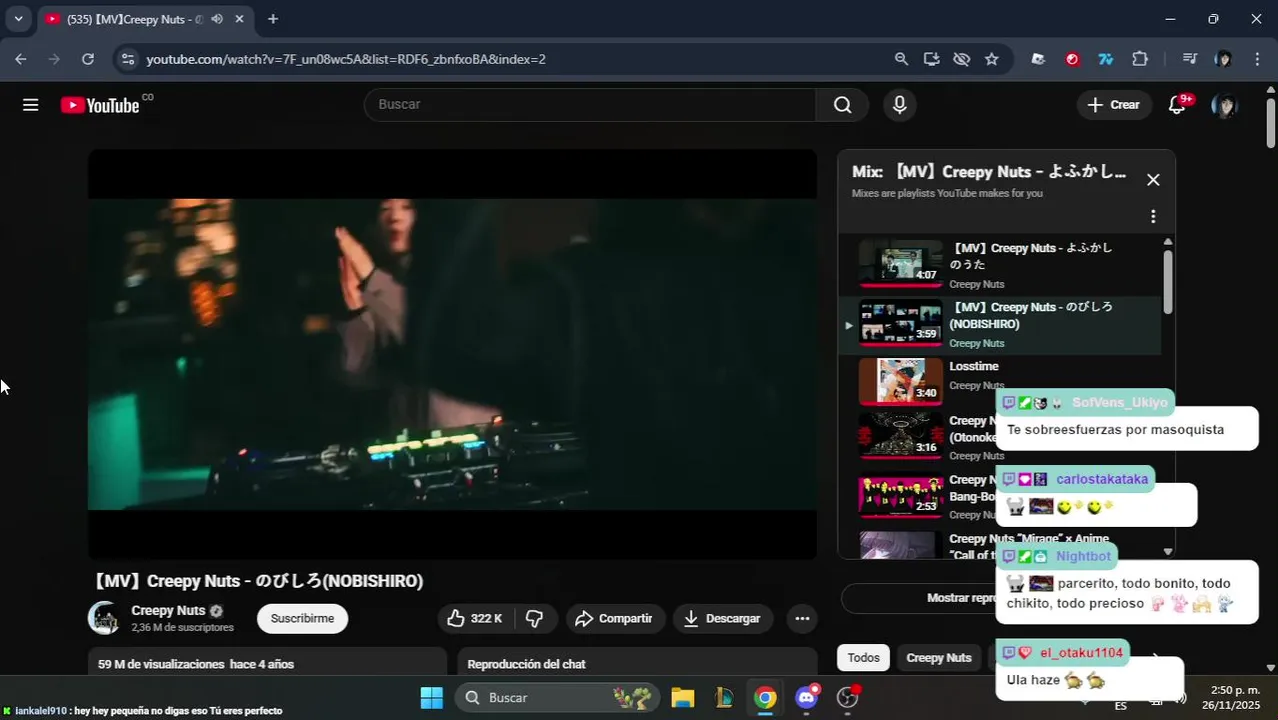
Task: Click the Suscribirme button
Action: pos(302,619)
